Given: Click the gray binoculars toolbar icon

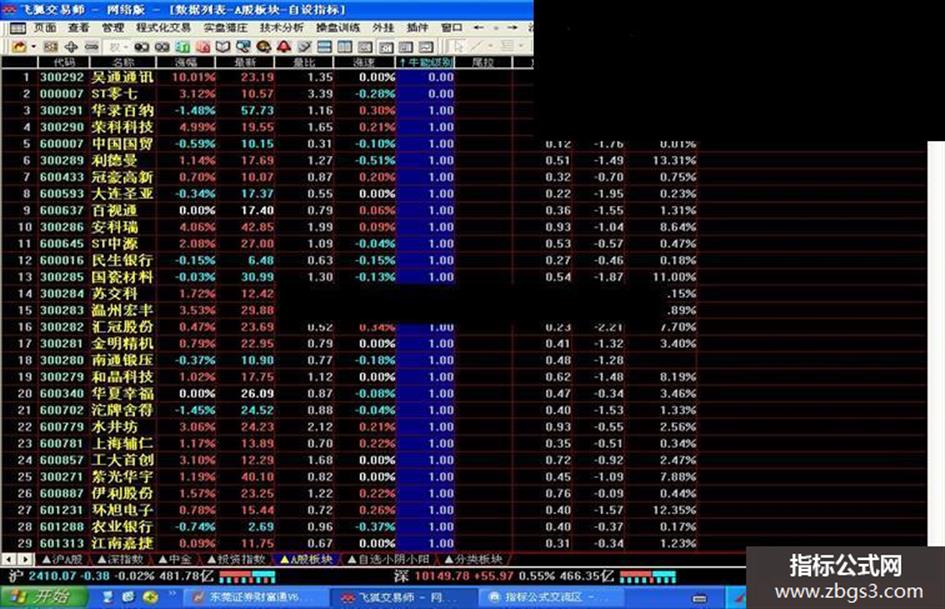Looking at the screenshot, I should click(162, 46).
